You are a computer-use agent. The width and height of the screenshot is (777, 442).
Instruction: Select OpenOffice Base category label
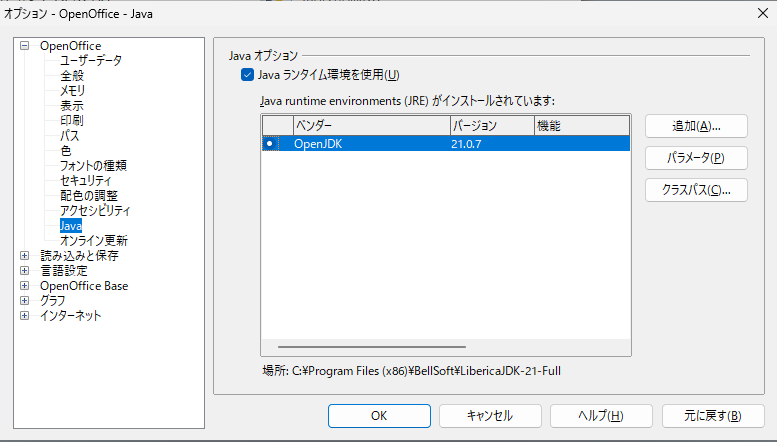click(84, 286)
